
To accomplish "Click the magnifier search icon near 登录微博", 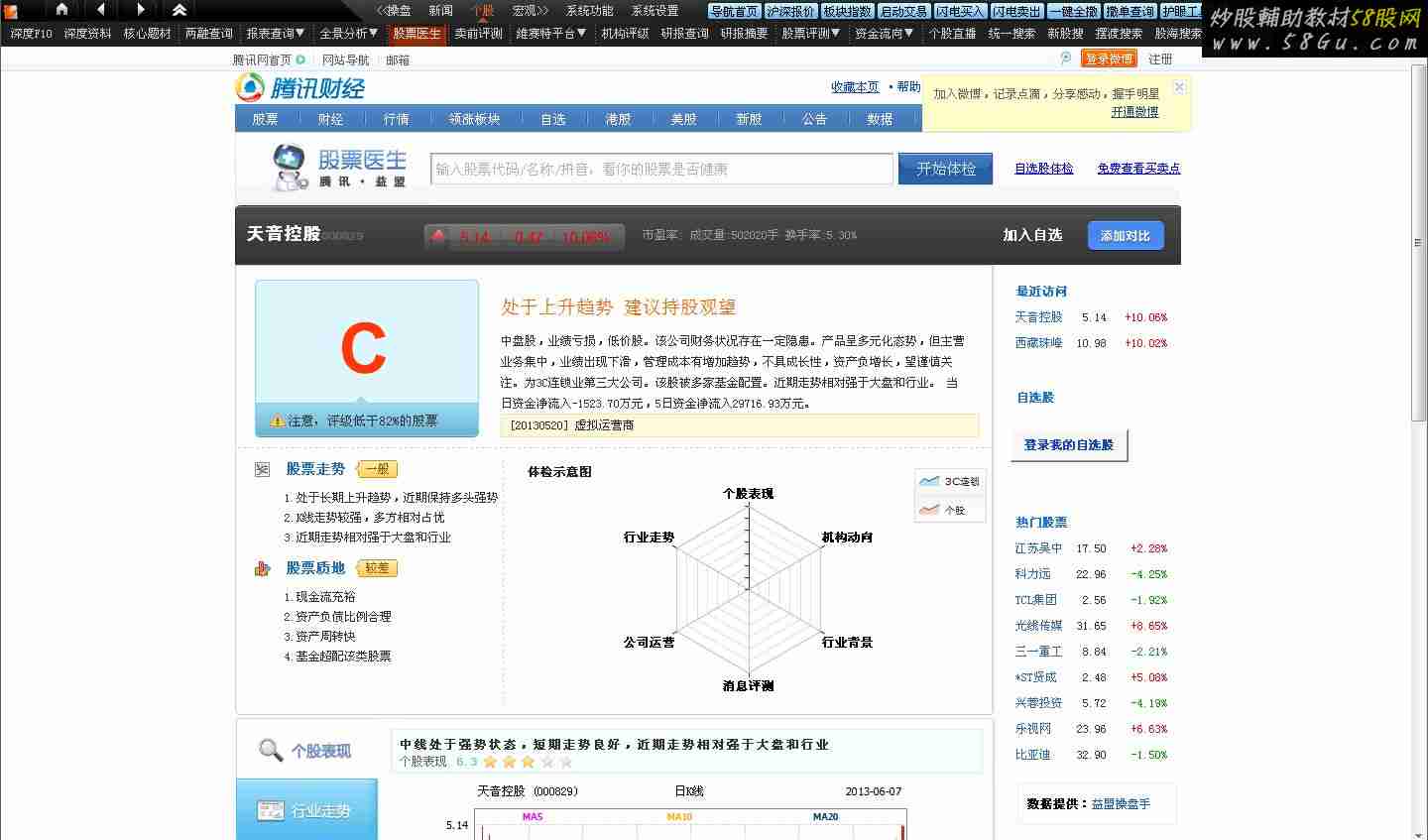I will click(1066, 59).
